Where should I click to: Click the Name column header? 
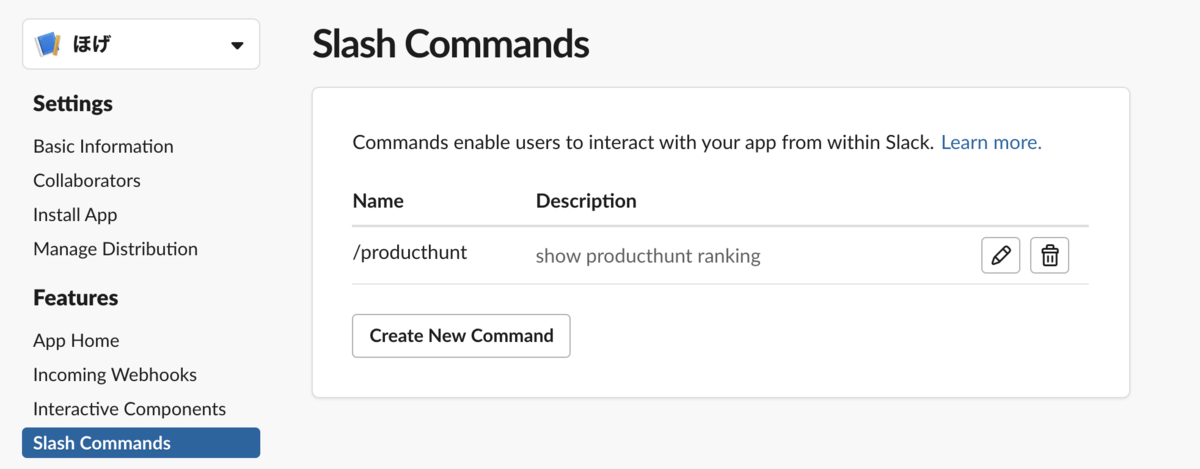tap(378, 201)
